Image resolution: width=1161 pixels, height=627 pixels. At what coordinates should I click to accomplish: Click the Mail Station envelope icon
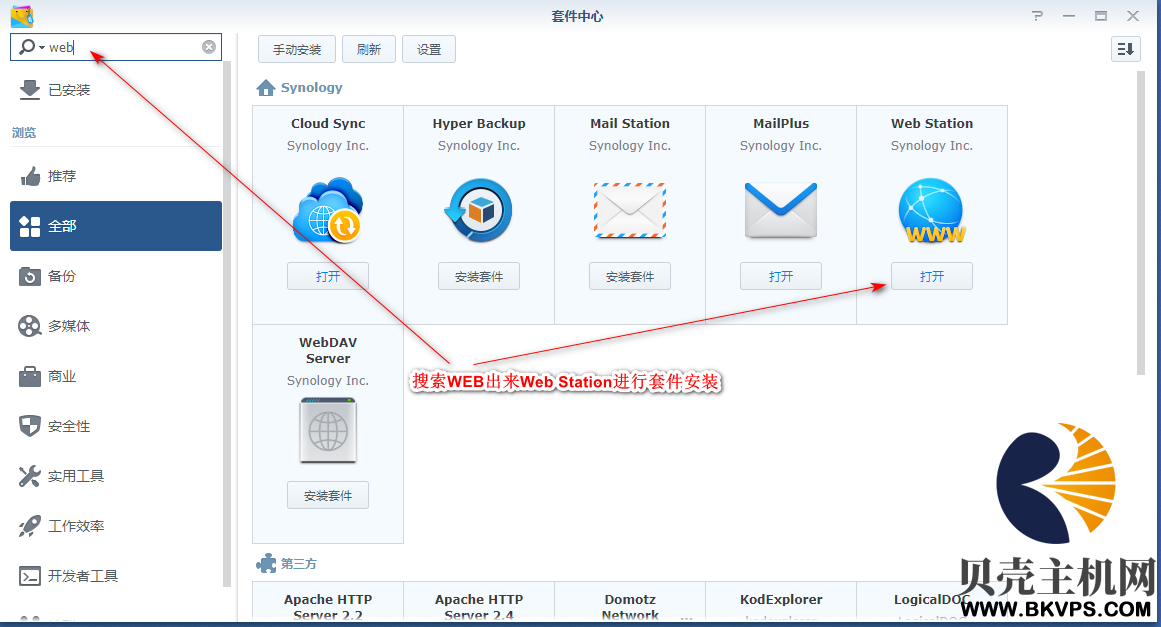point(630,211)
